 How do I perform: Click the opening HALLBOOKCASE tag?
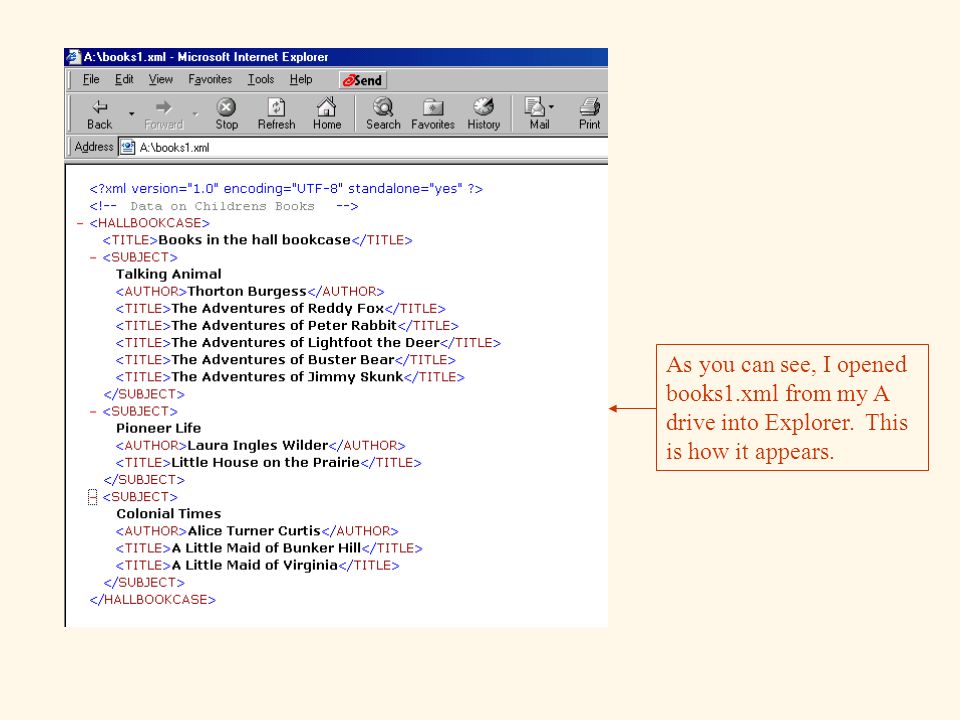(149, 223)
